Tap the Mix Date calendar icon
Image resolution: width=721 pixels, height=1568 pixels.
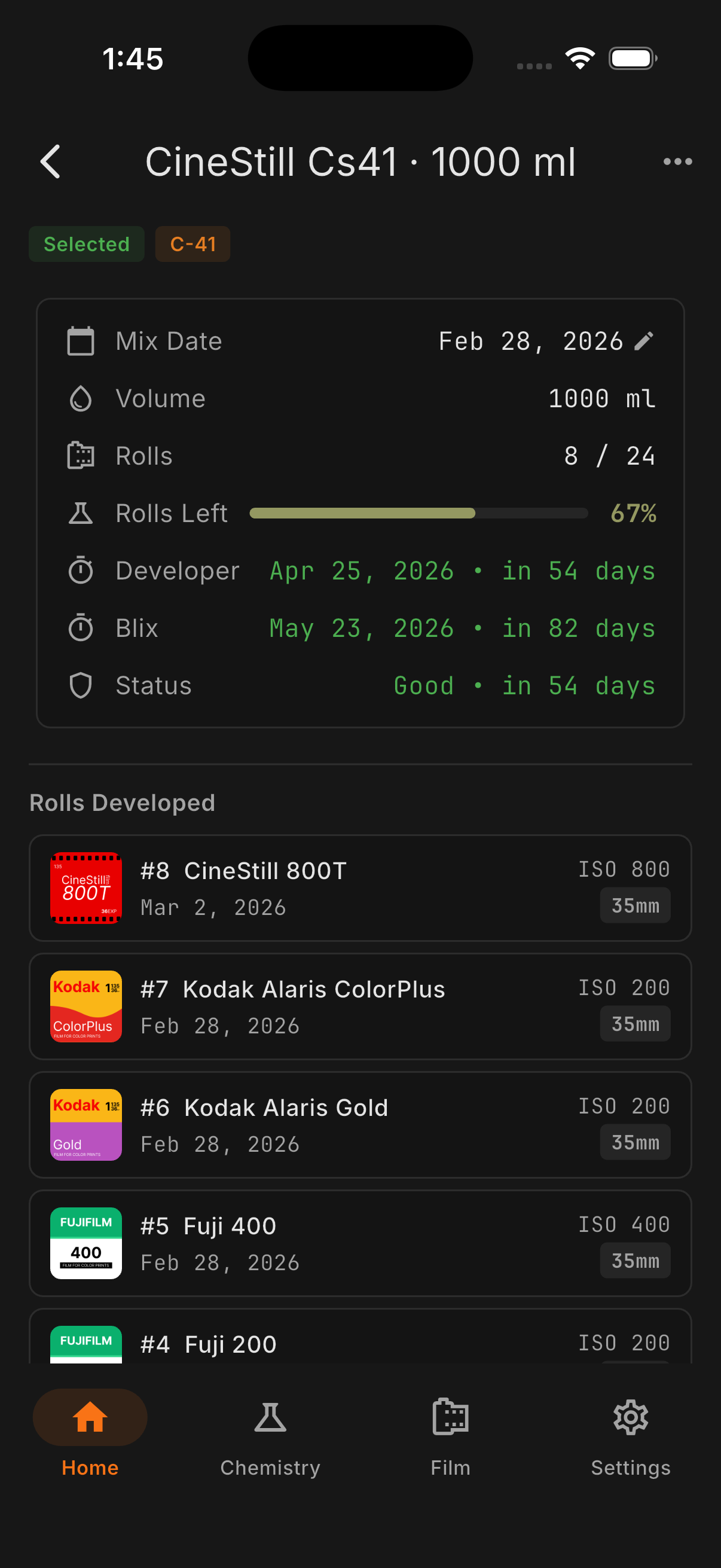point(80,341)
